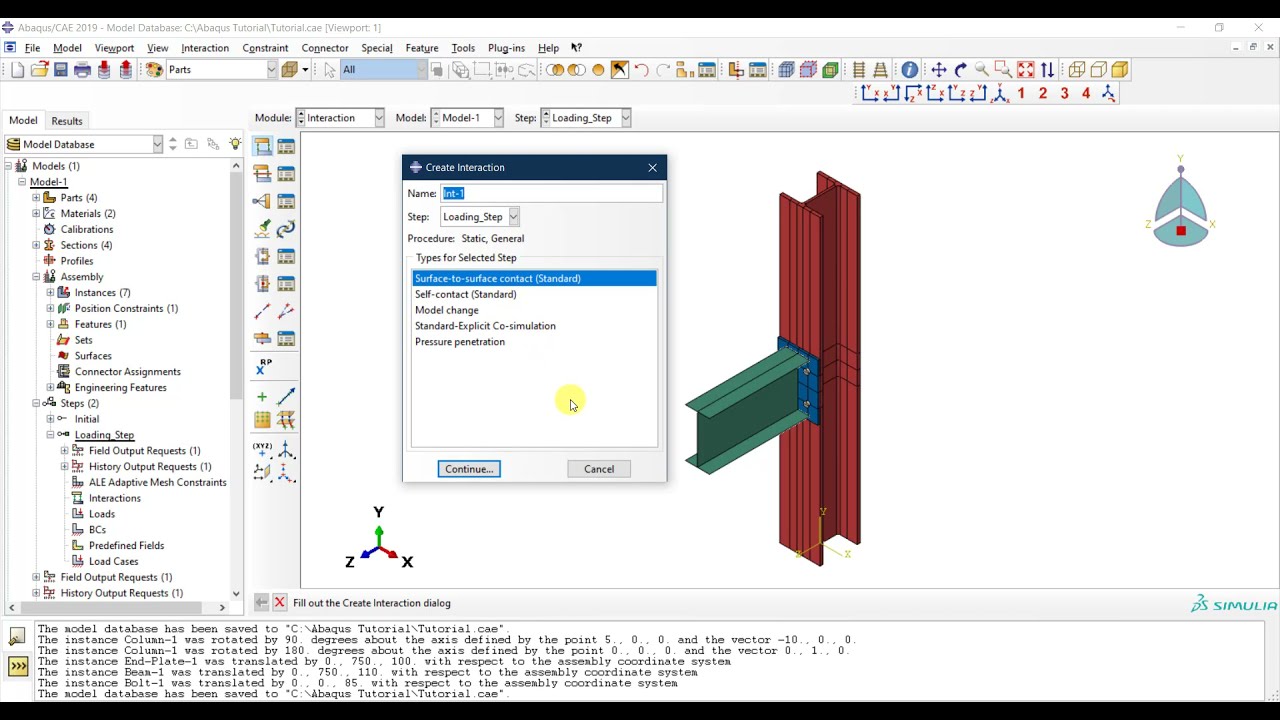Click the Cancel button in dialog
Image resolution: width=1280 pixels, height=720 pixels.
click(599, 469)
